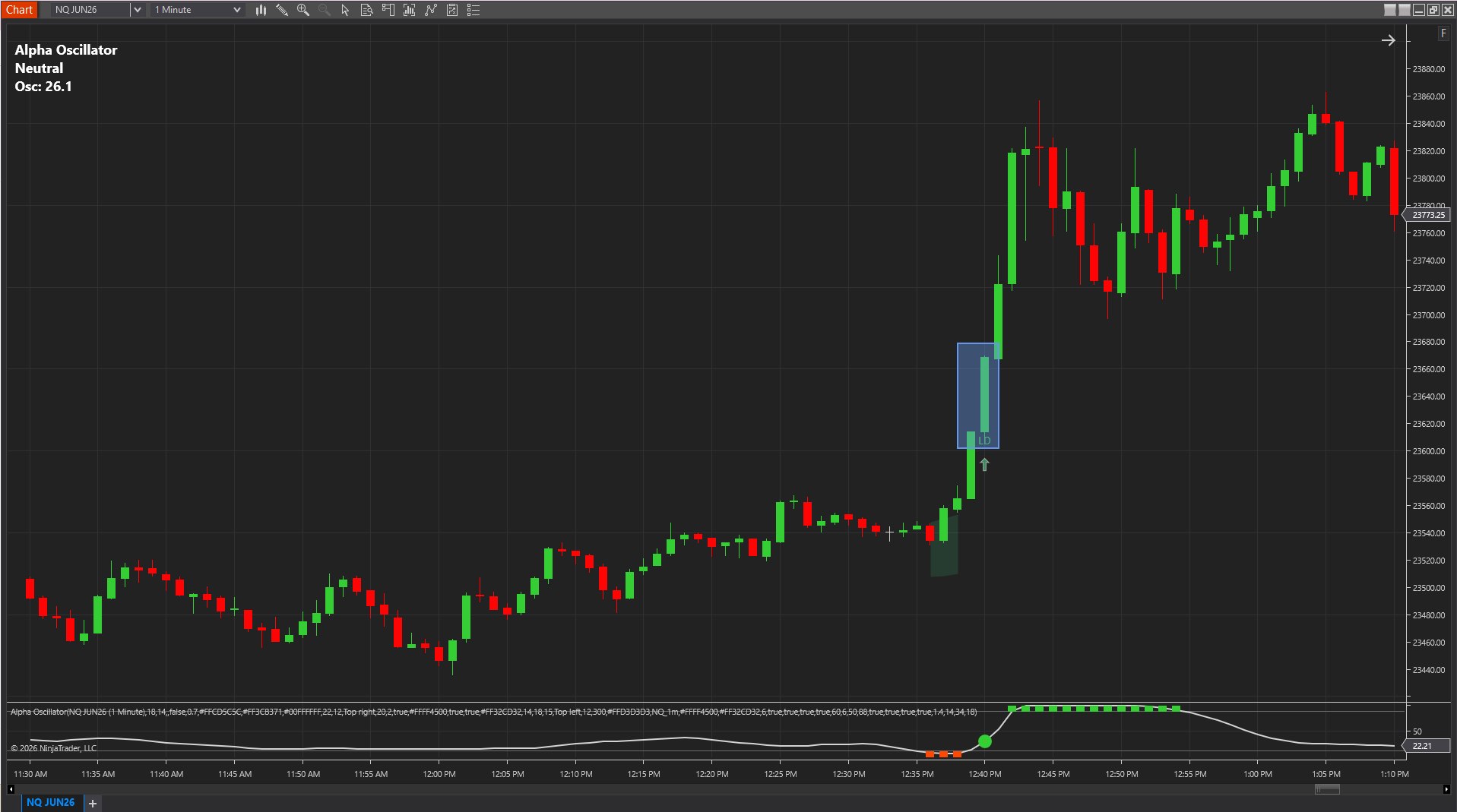
Task: Click the 2026 NinjaTrader, LLC copyright text
Action: (x=54, y=748)
